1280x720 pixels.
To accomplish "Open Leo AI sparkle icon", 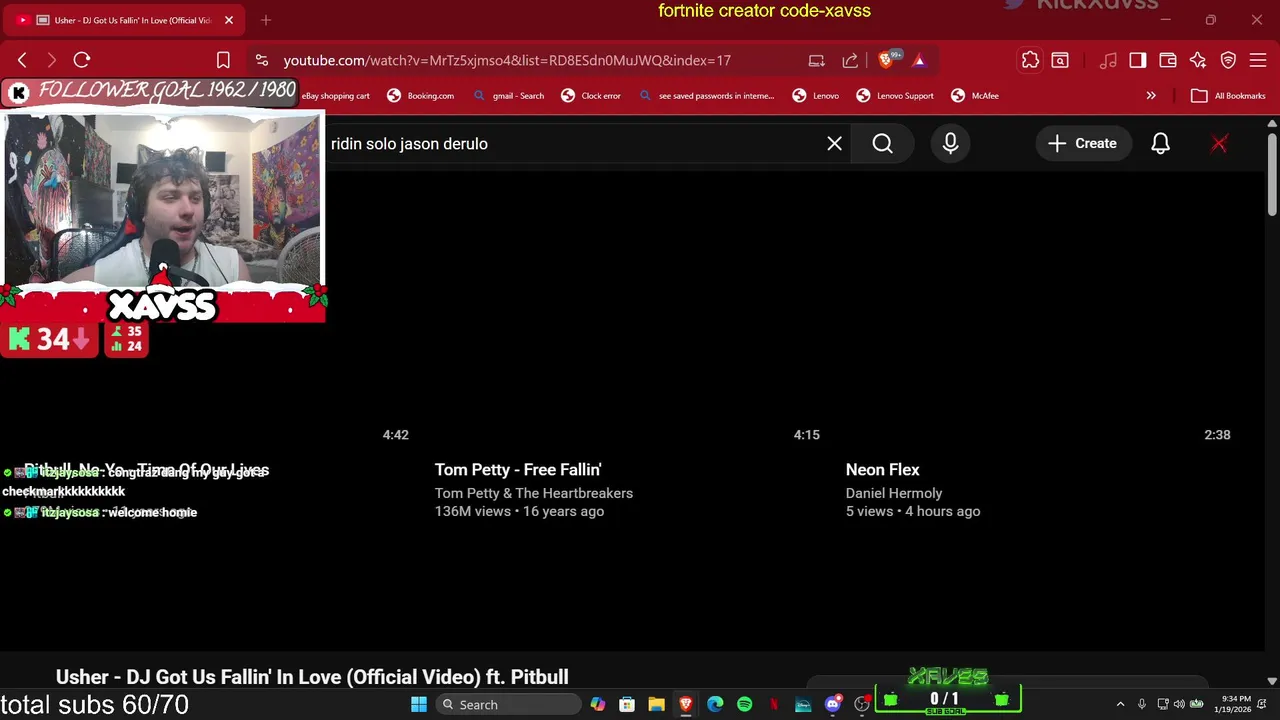I will click(1198, 60).
